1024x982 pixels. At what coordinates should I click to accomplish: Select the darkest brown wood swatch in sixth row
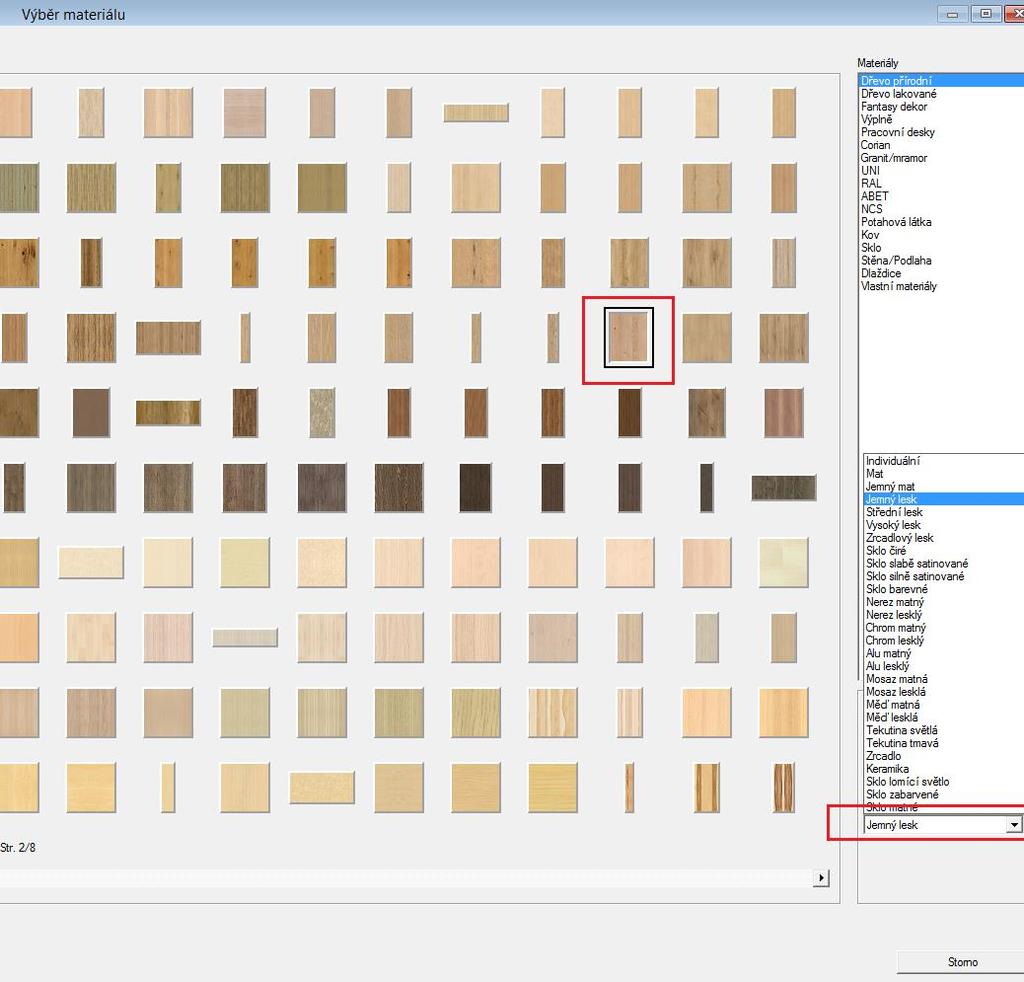point(475,488)
